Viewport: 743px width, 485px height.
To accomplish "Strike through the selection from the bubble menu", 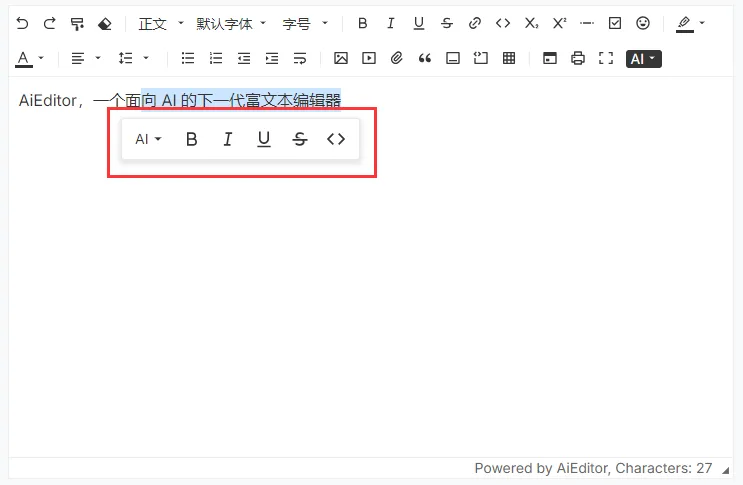I will point(300,139).
